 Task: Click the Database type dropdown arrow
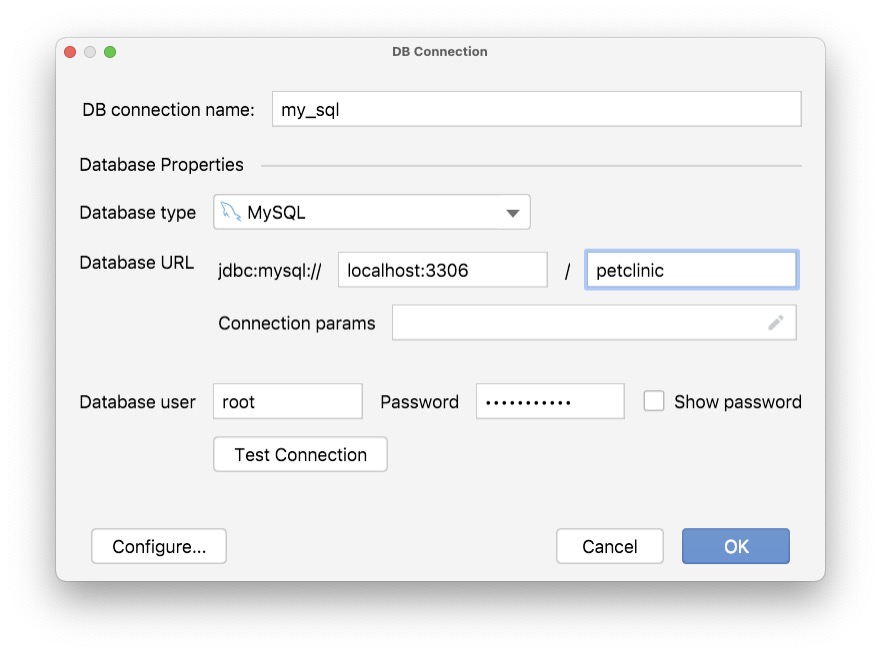513,212
